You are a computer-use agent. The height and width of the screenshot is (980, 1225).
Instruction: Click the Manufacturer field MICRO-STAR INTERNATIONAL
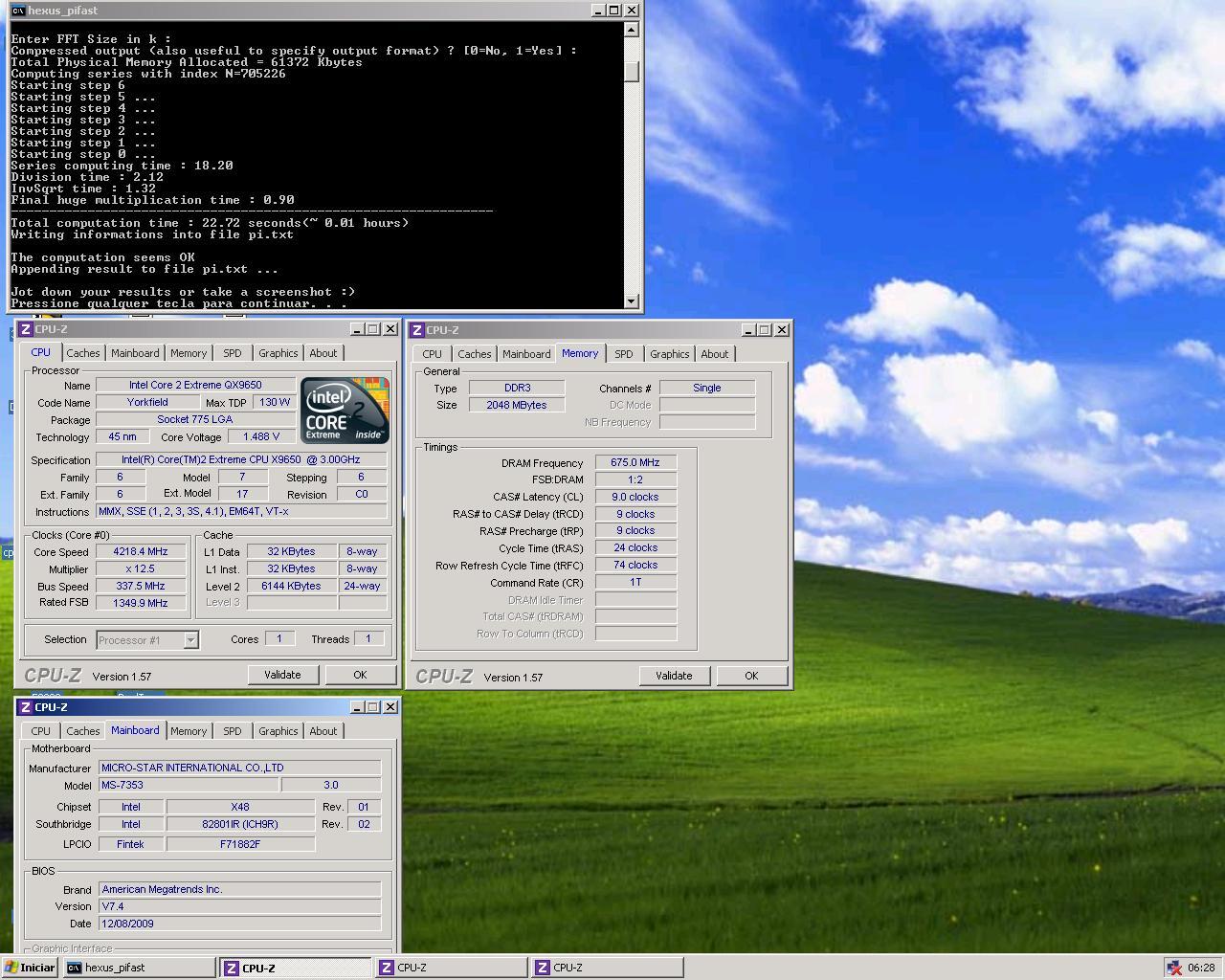(x=239, y=768)
